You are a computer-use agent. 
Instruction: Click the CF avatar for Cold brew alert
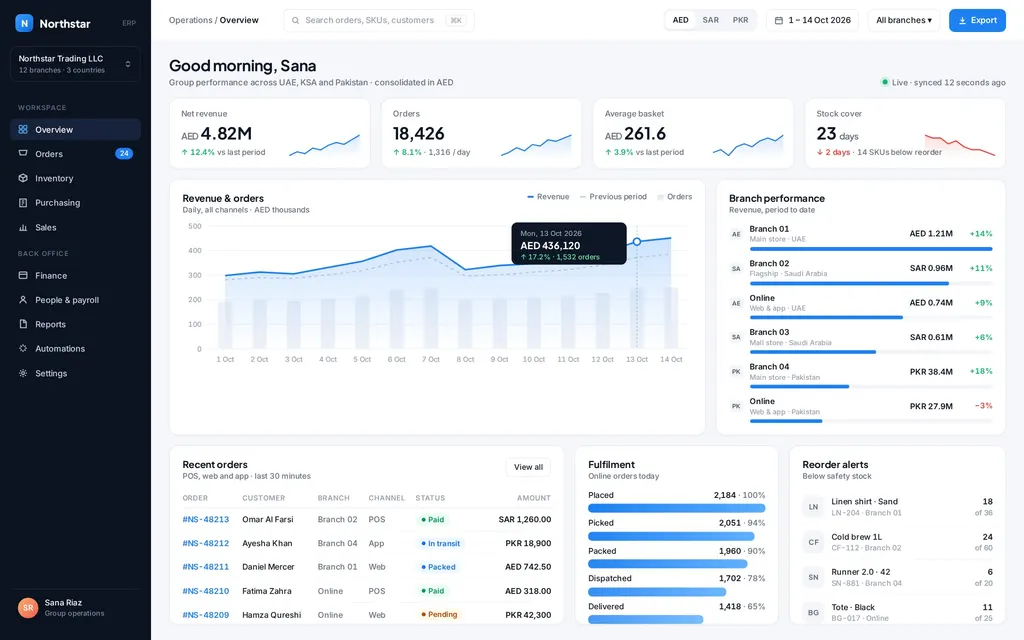point(813,542)
